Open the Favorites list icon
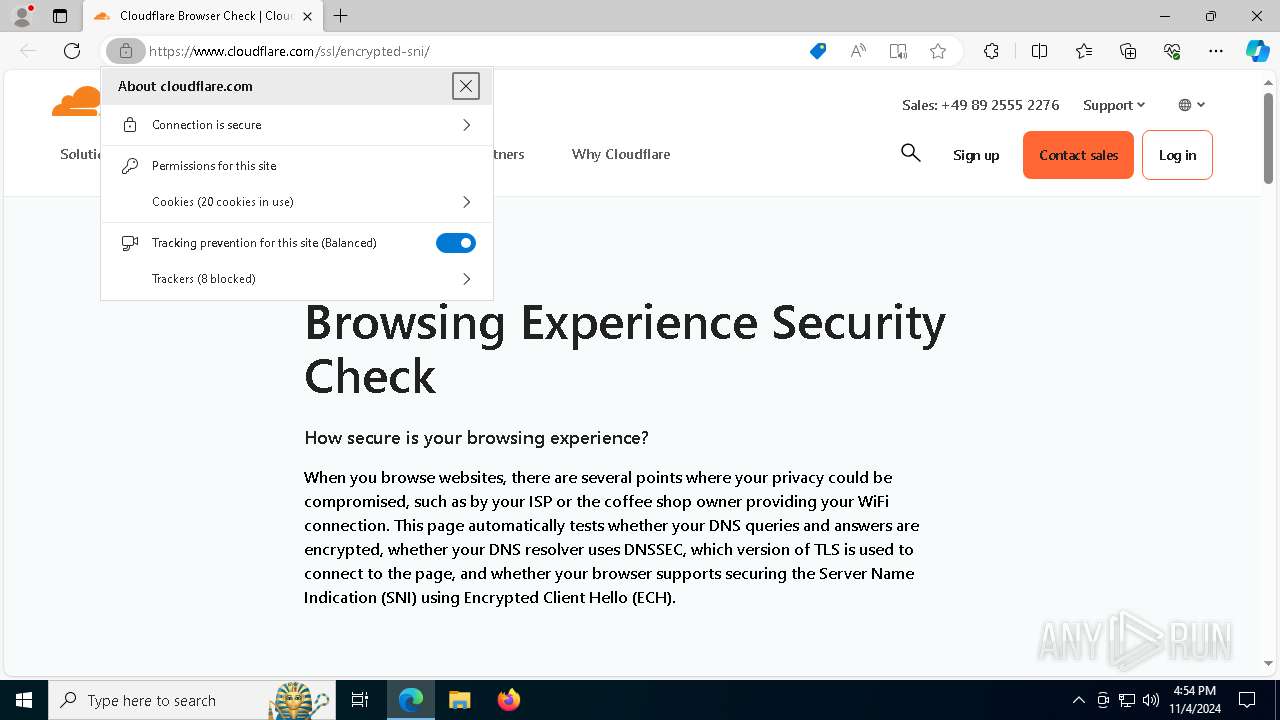1280x720 pixels. 1084,51
